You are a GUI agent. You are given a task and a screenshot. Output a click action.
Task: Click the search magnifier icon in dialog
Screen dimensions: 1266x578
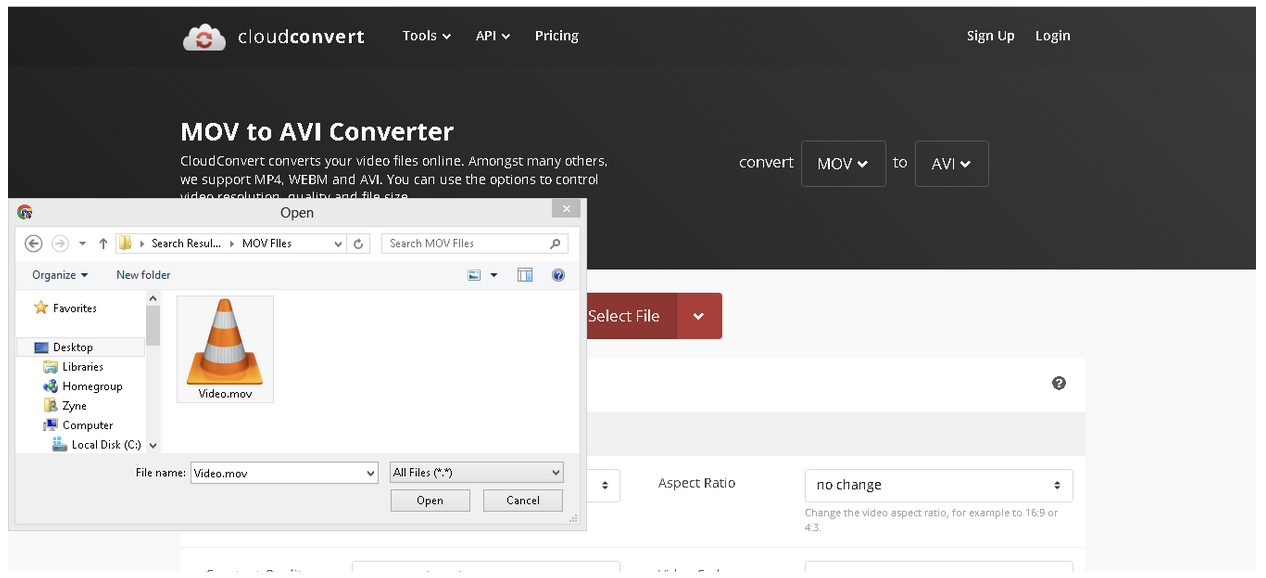[556, 243]
